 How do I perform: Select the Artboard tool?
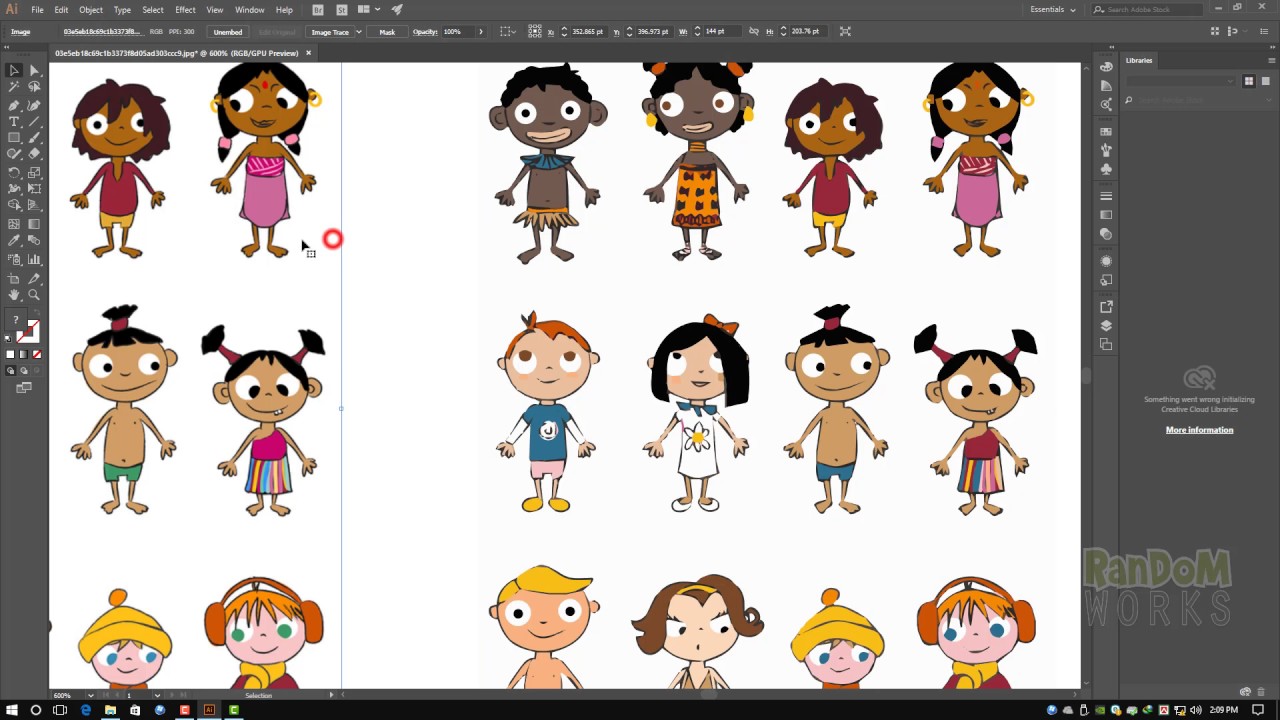14,278
